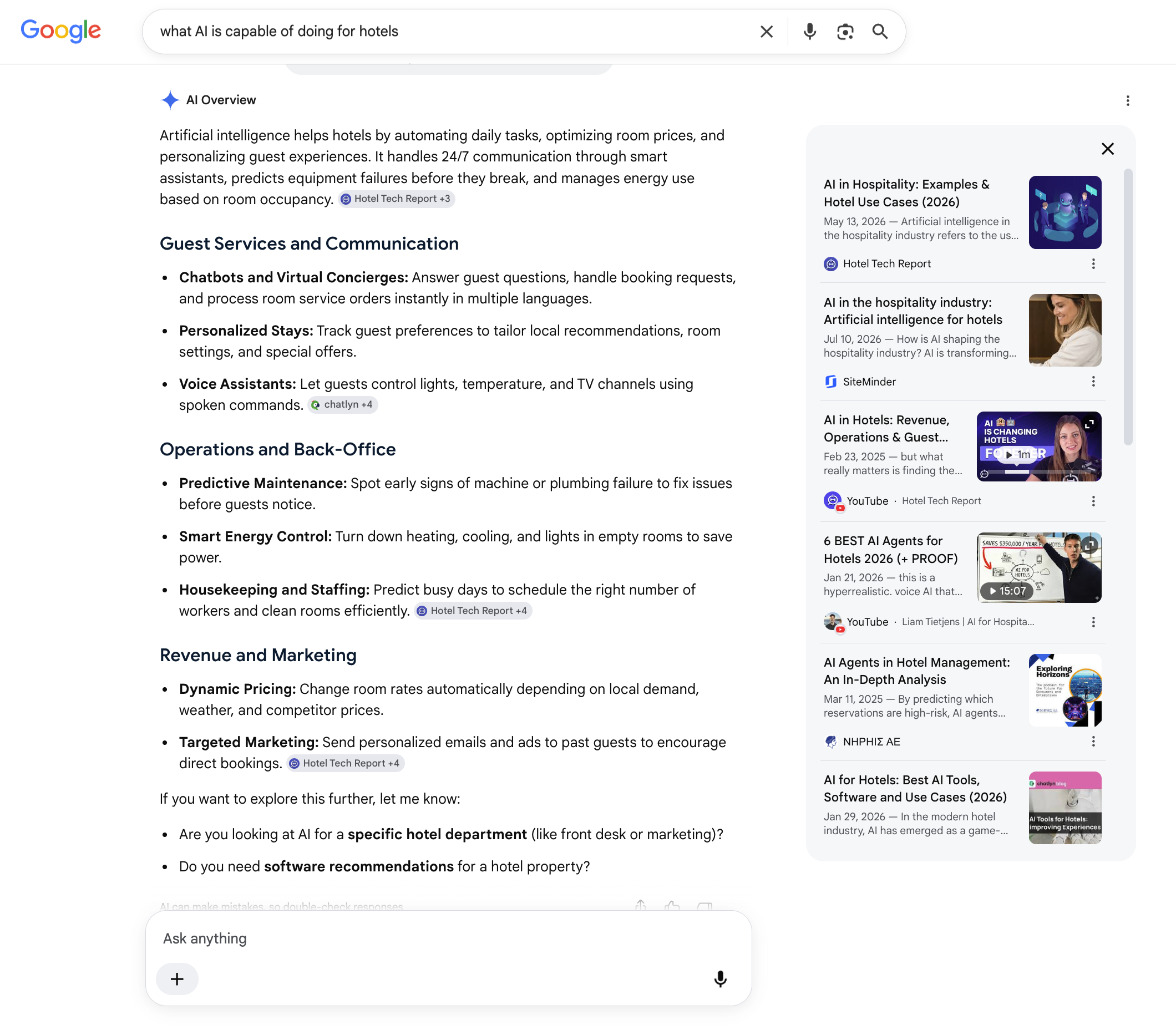The width and height of the screenshot is (1176, 1025).
Task: Open 'AI Agents in Hotel Management' analysis link
Action: click(917, 671)
